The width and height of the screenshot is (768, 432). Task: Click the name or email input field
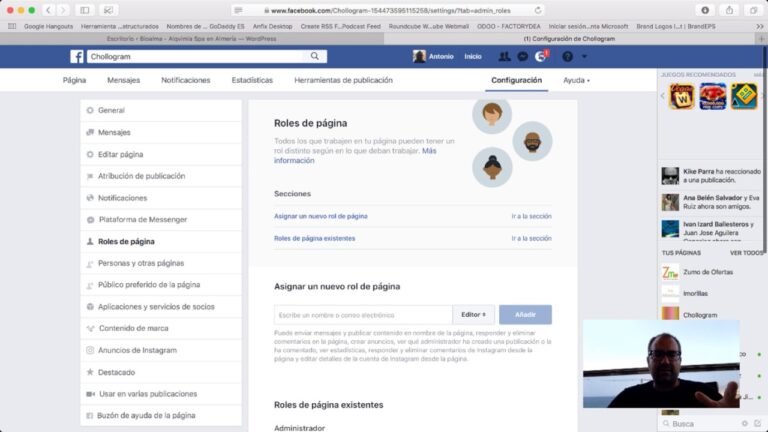tap(363, 315)
